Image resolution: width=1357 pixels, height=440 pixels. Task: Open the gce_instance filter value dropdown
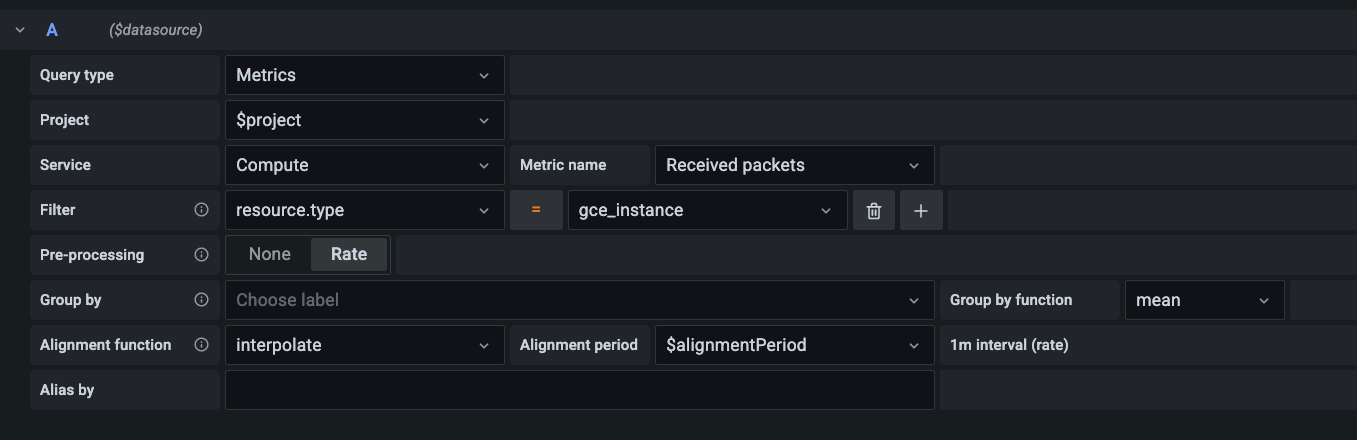pyautogui.click(x=706, y=210)
